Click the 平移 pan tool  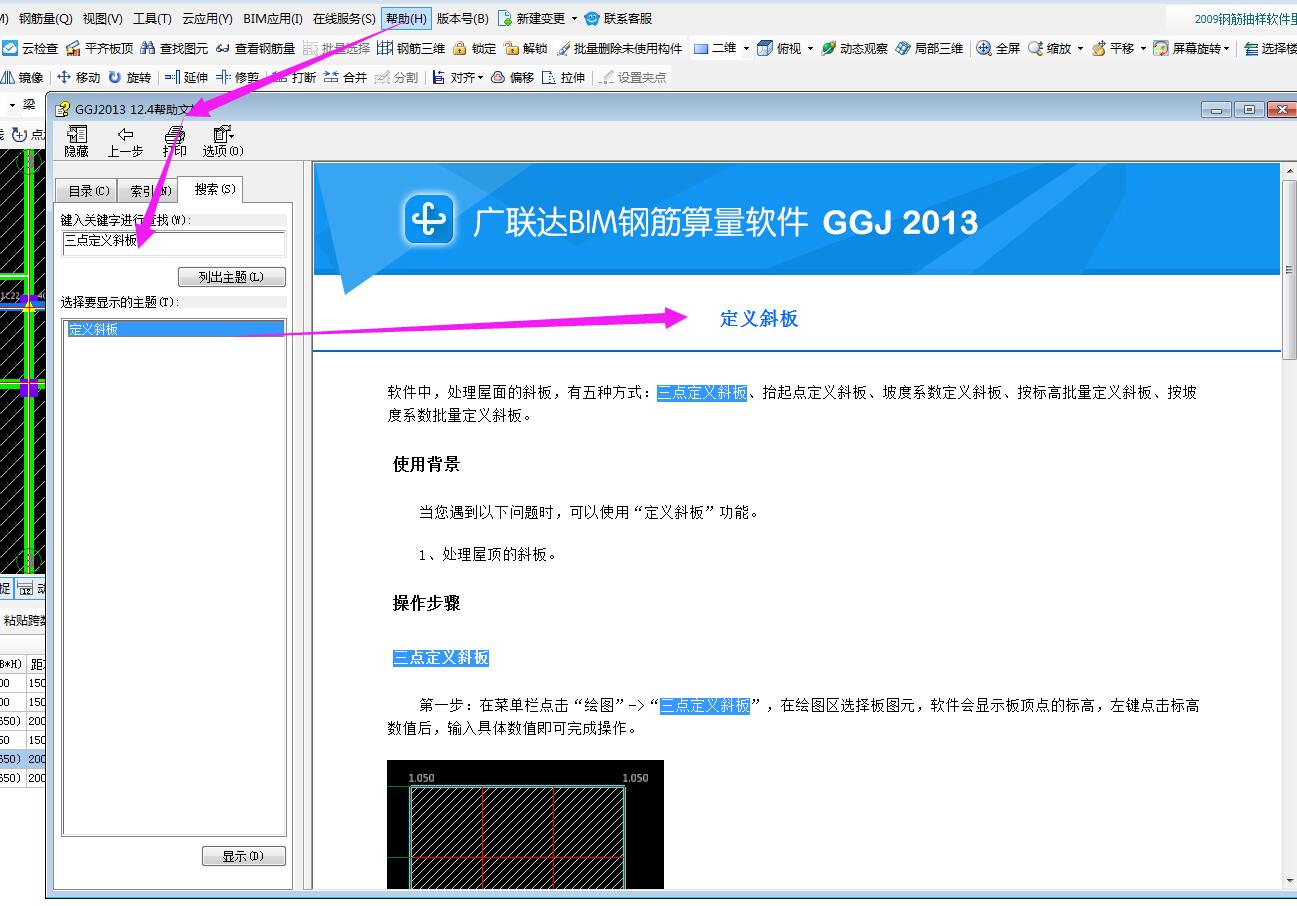pyautogui.click(x=1113, y=48)
